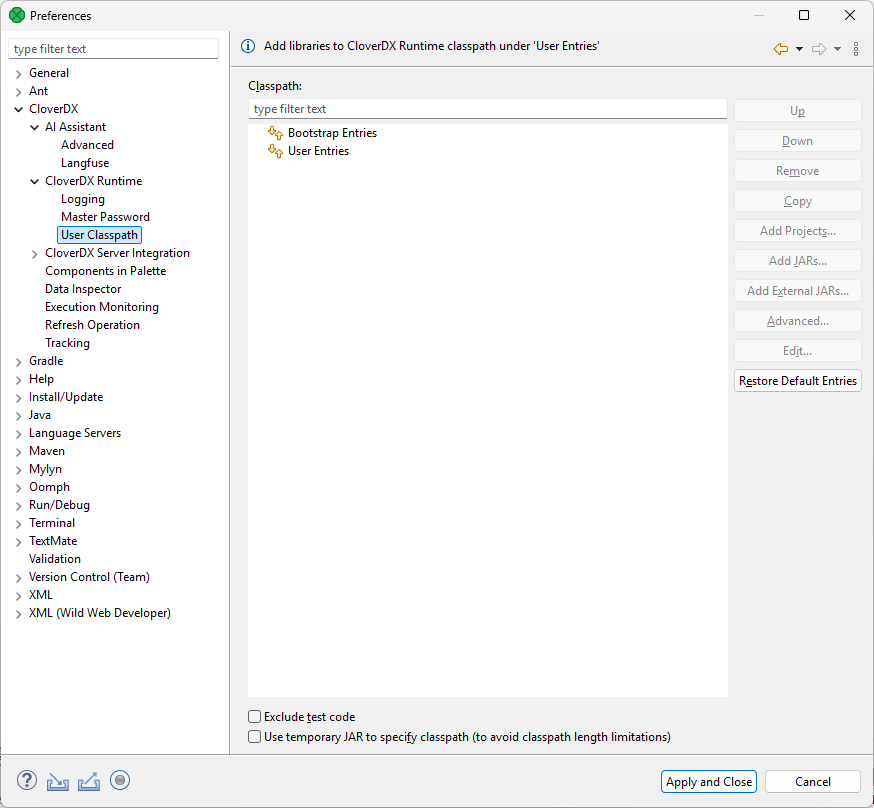The image size is (874, 808).
Task: Expand the Terminal tree node
Action: 18,524
